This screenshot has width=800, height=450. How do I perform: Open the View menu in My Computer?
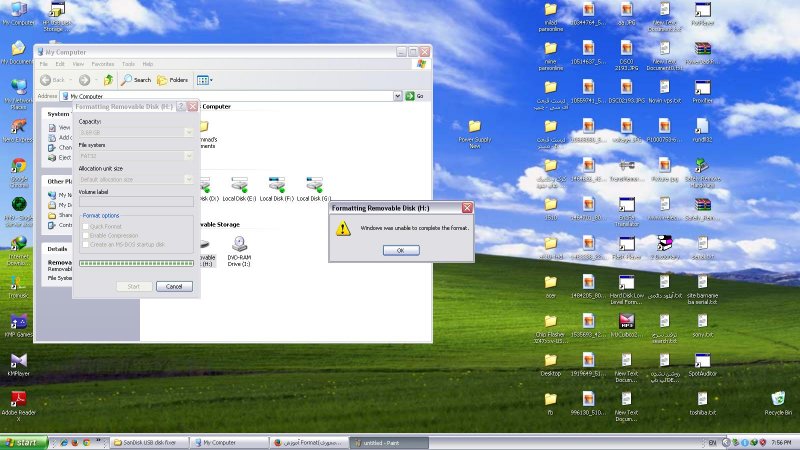pos(78,64)
